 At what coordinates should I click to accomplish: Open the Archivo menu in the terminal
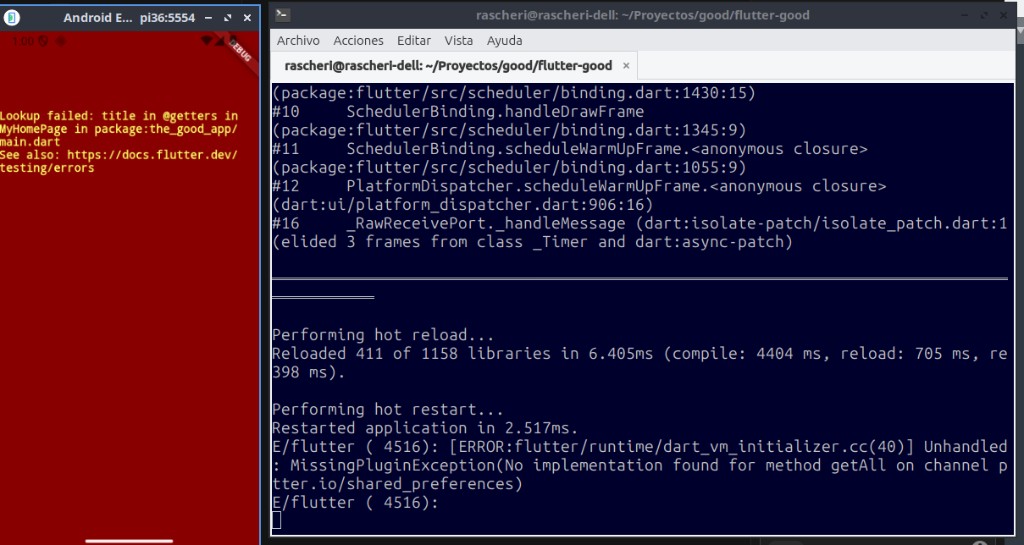[x=298, y=40]
